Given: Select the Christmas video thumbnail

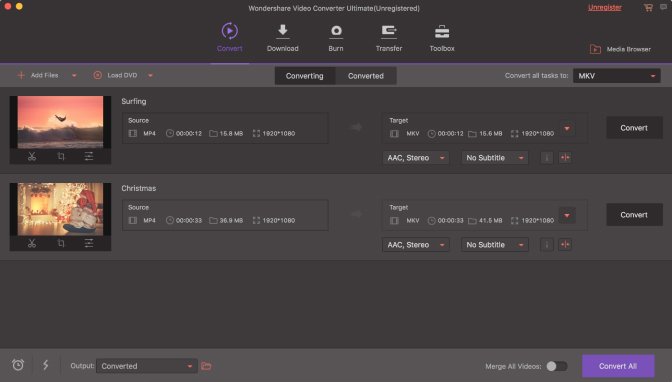Looking at the screenshot, I should pyautogui.click(x=60, y=209).
